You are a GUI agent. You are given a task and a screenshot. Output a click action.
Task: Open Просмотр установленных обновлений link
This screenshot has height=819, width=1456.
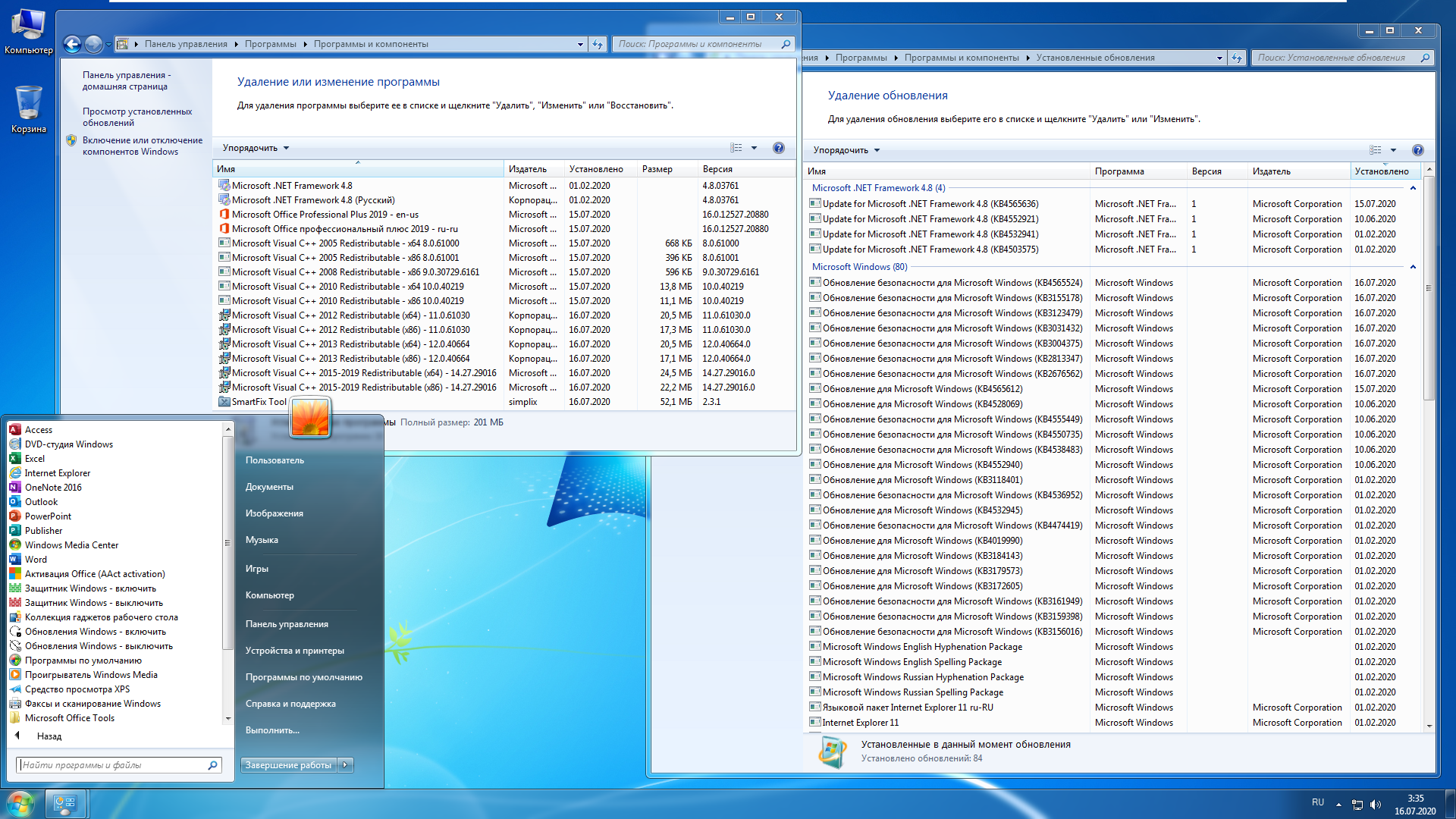(137, 117)
